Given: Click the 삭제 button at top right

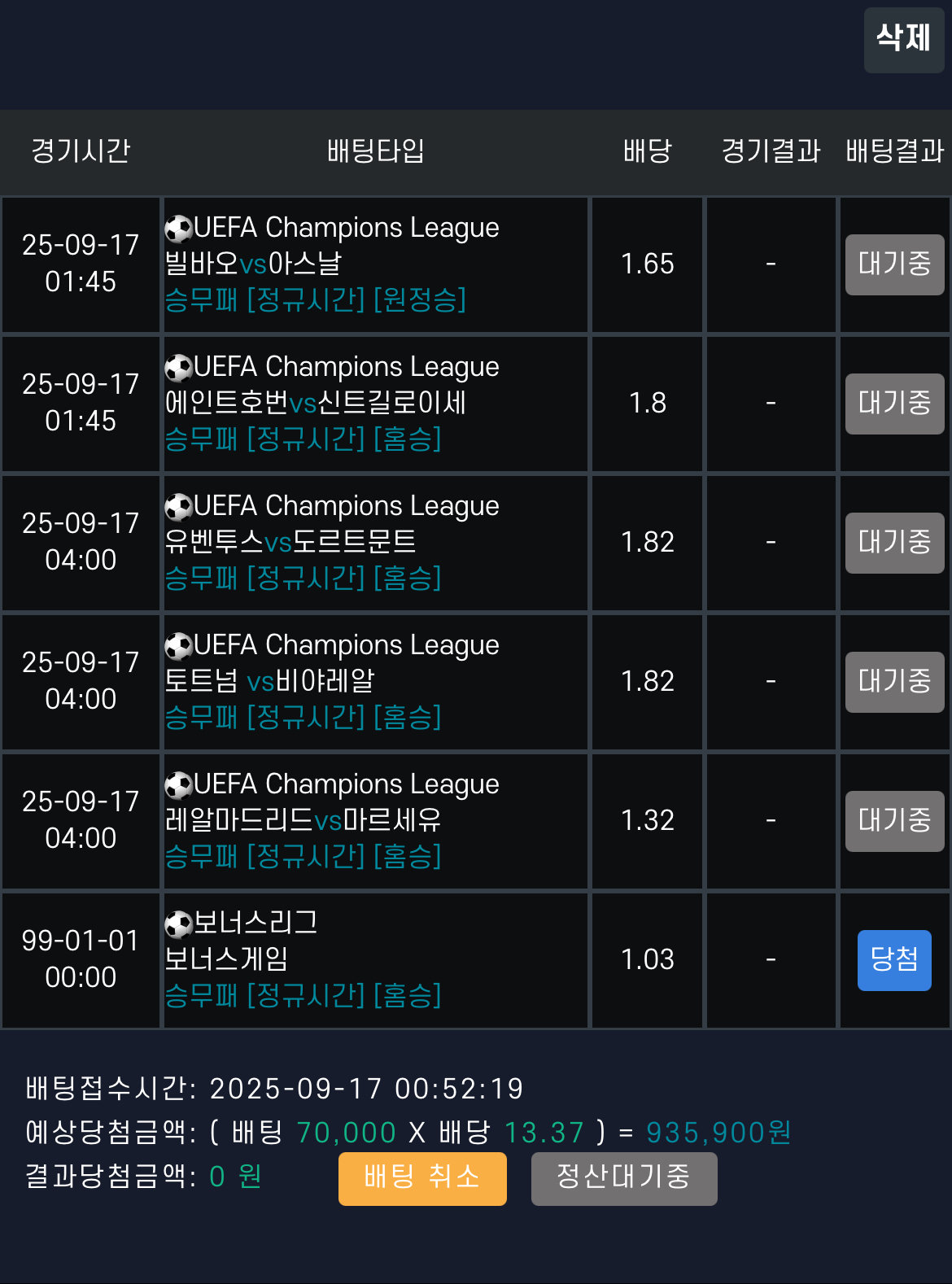Looking at the screenshot, I should click(903, 38).
